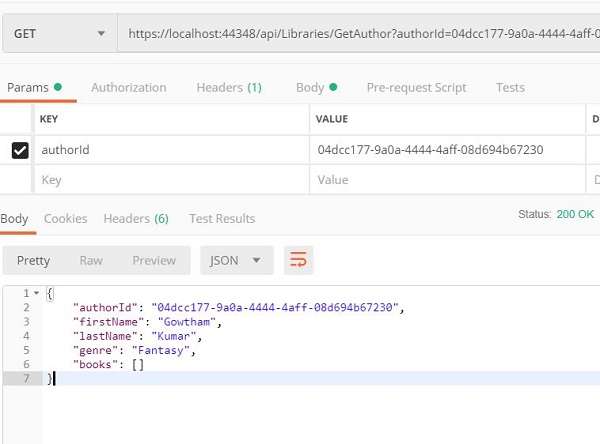The image size is (600, 444).
Task: Toggle the authorId parameter checkbox
Action: click(x=19, y=150)
